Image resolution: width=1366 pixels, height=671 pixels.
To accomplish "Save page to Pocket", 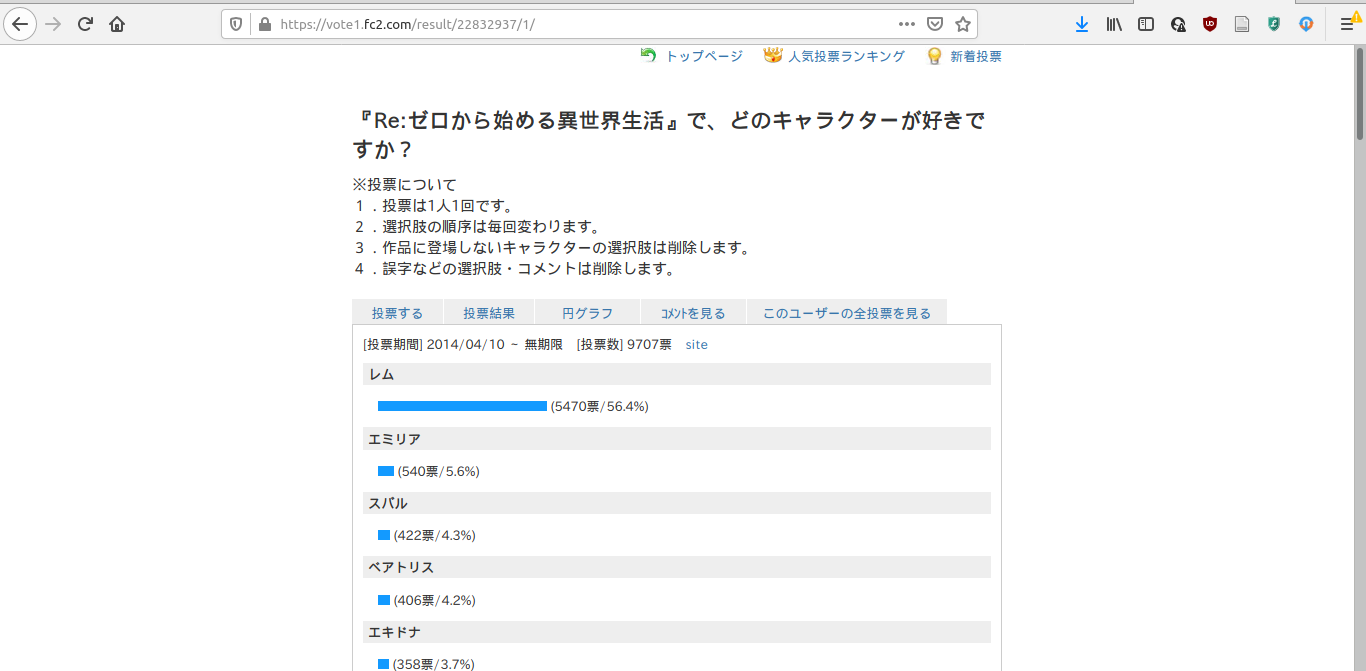I will [935, 24].
